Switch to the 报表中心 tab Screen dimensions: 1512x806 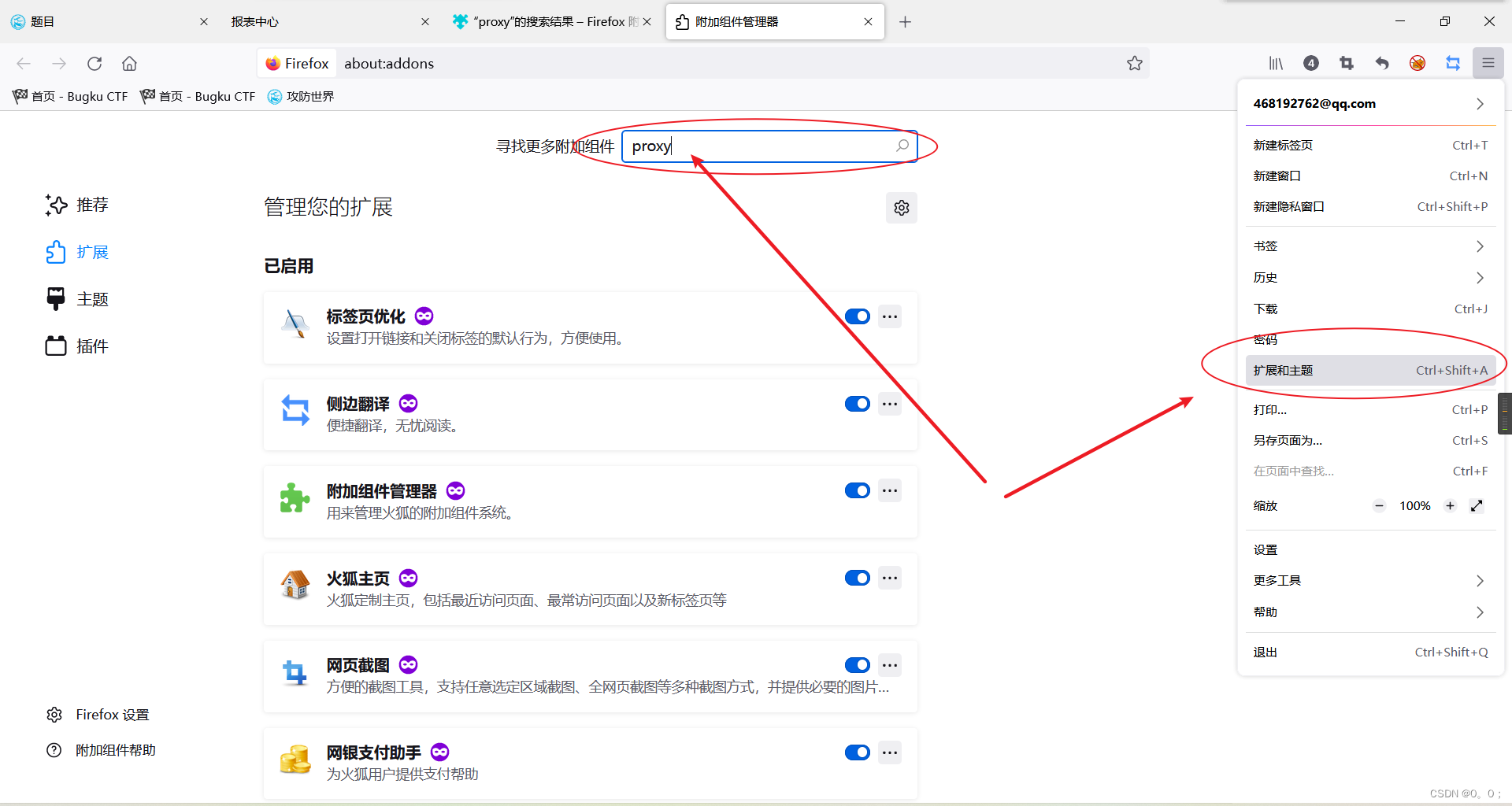(x=255, y=21)
